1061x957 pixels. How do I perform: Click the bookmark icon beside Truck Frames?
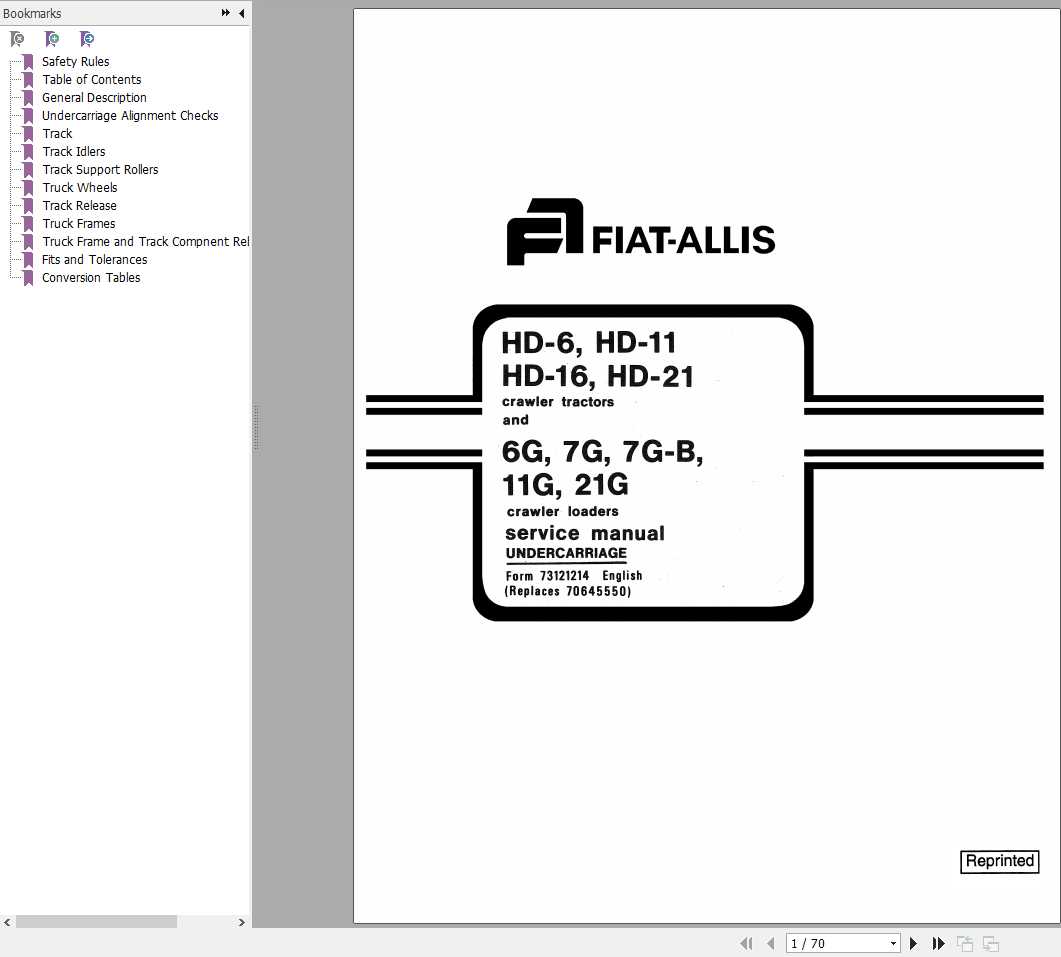click(28, 224)
